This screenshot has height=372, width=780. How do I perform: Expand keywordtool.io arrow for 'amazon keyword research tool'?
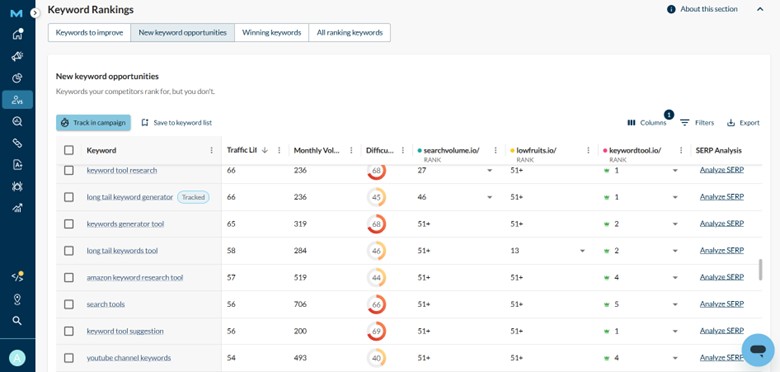(x=675, y=278)
